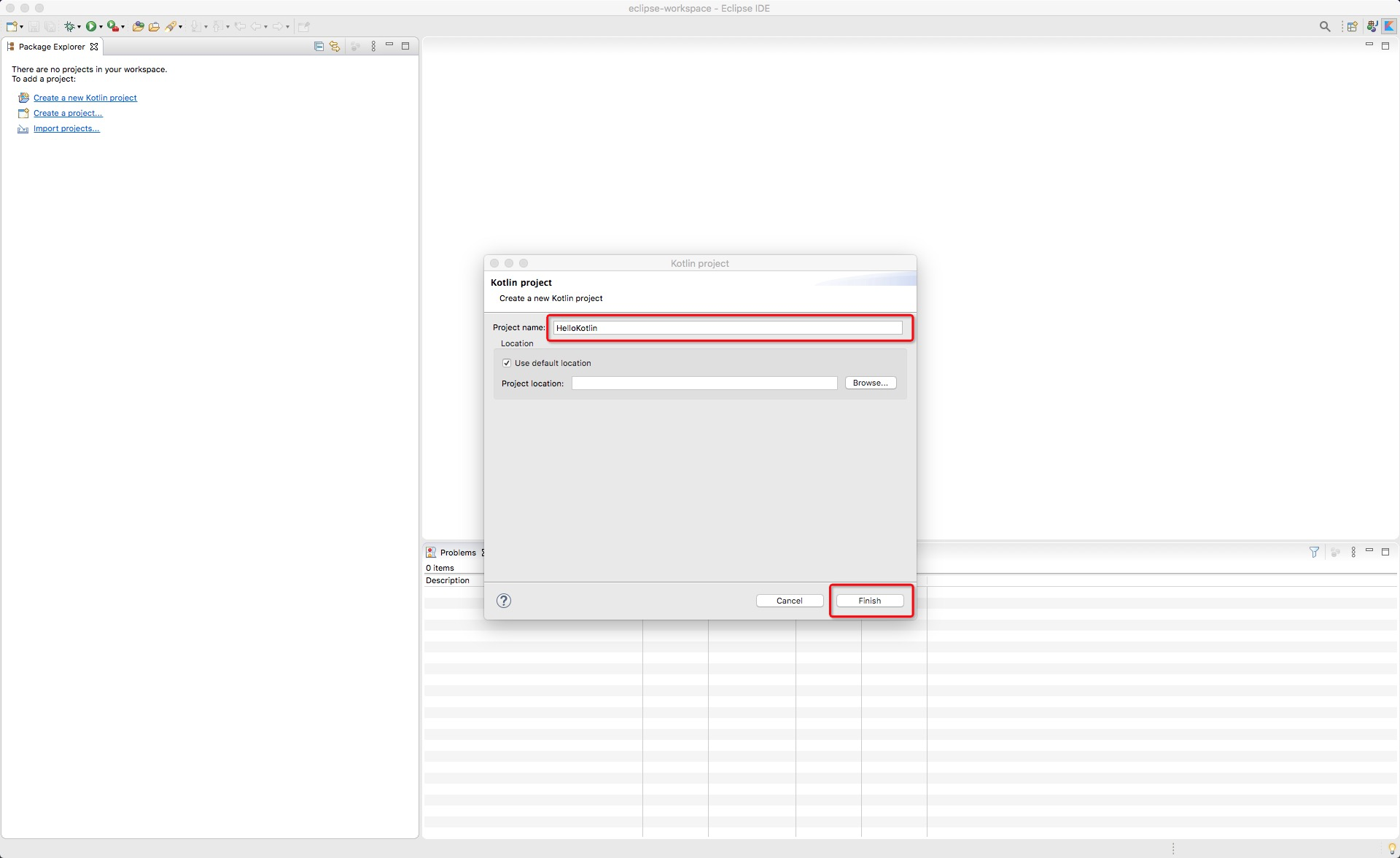Click the Run External Tools icon
Screen dimensions: 1400x858
click(x=113, y=26)
